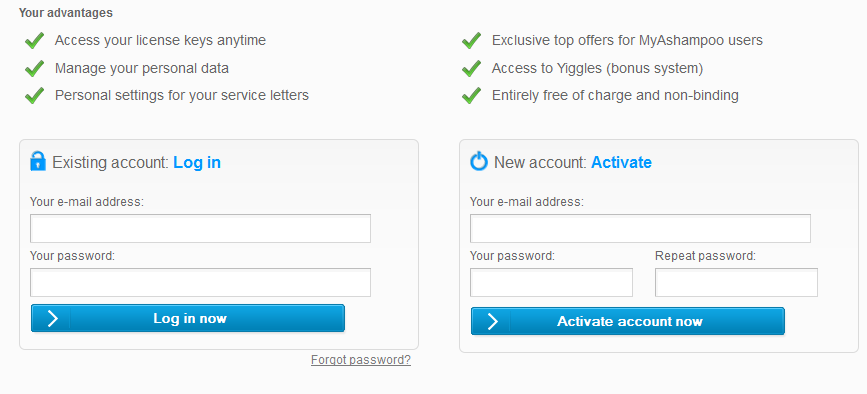Image resolution: width=867 pixels, height=394 pixels.
Task: Click the arrow icon on Activate account button
Action: tap(492, 322)
